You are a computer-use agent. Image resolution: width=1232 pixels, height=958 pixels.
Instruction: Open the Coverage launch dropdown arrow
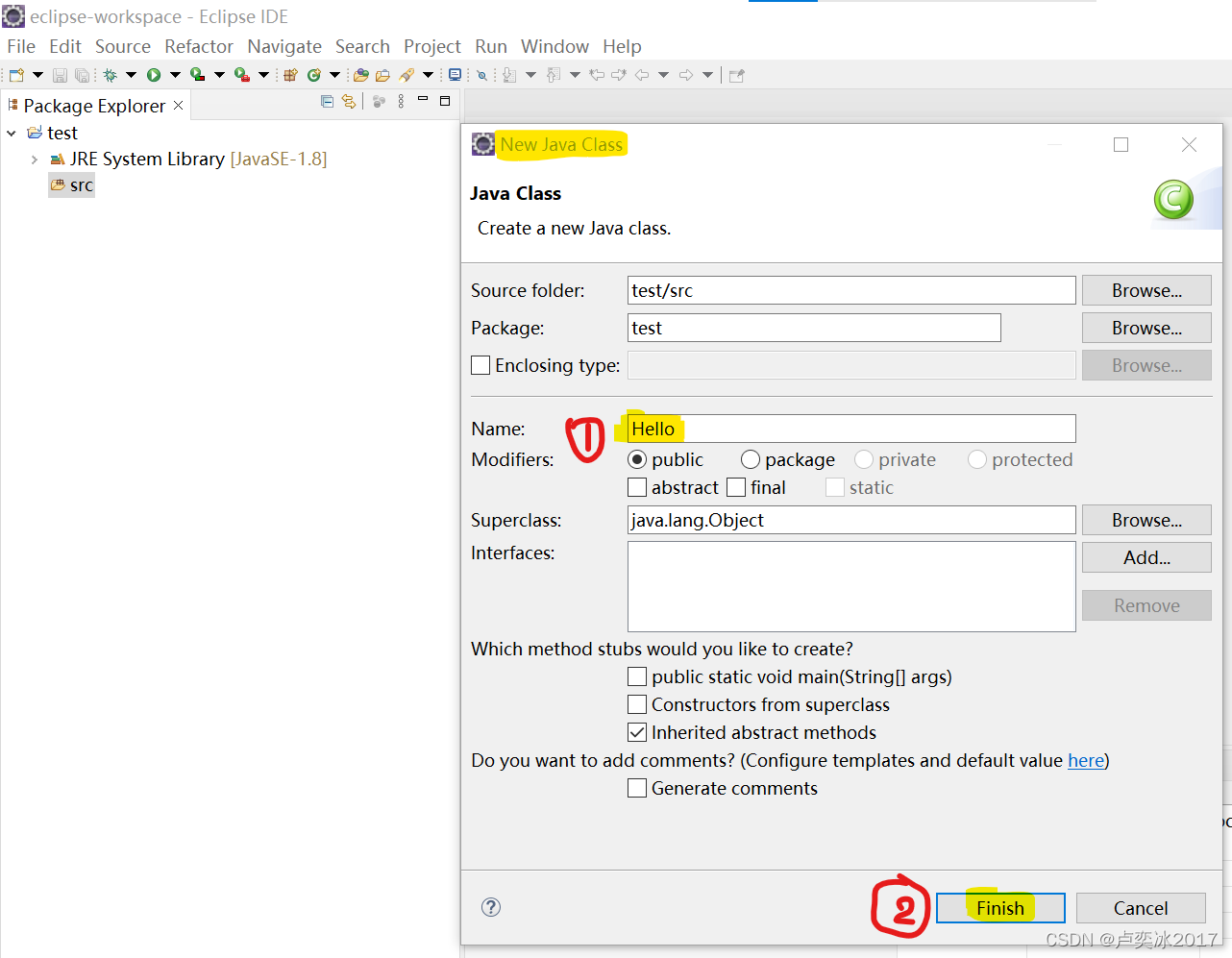219,75
